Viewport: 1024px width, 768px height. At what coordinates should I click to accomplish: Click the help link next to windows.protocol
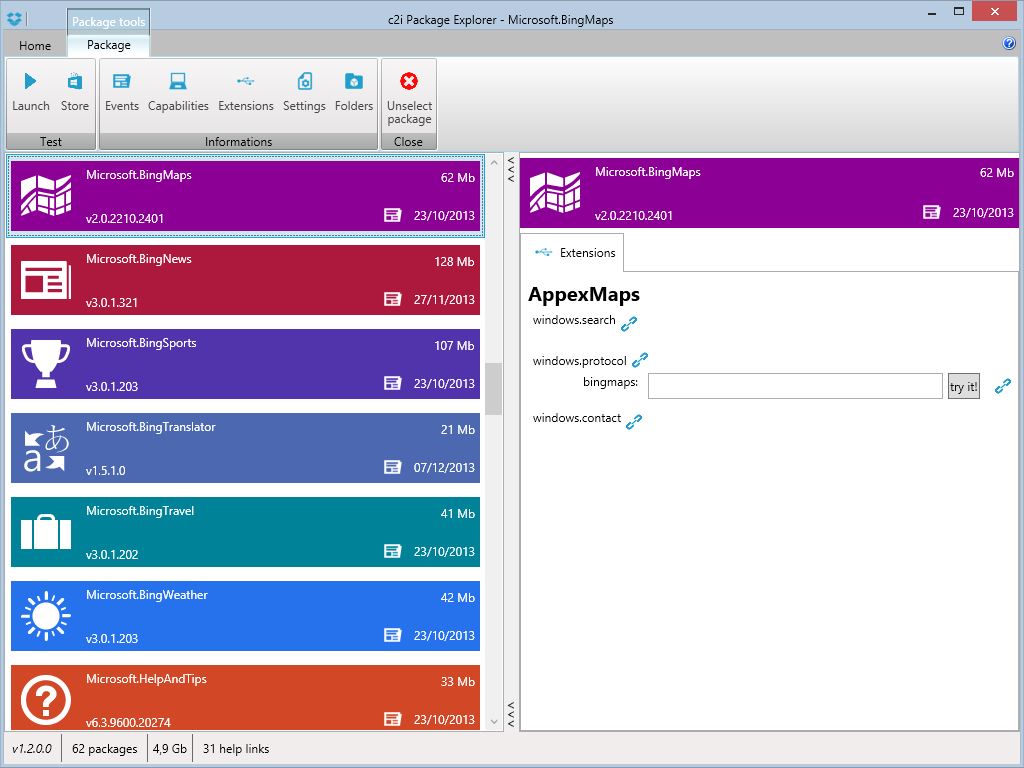coord(640,360)
